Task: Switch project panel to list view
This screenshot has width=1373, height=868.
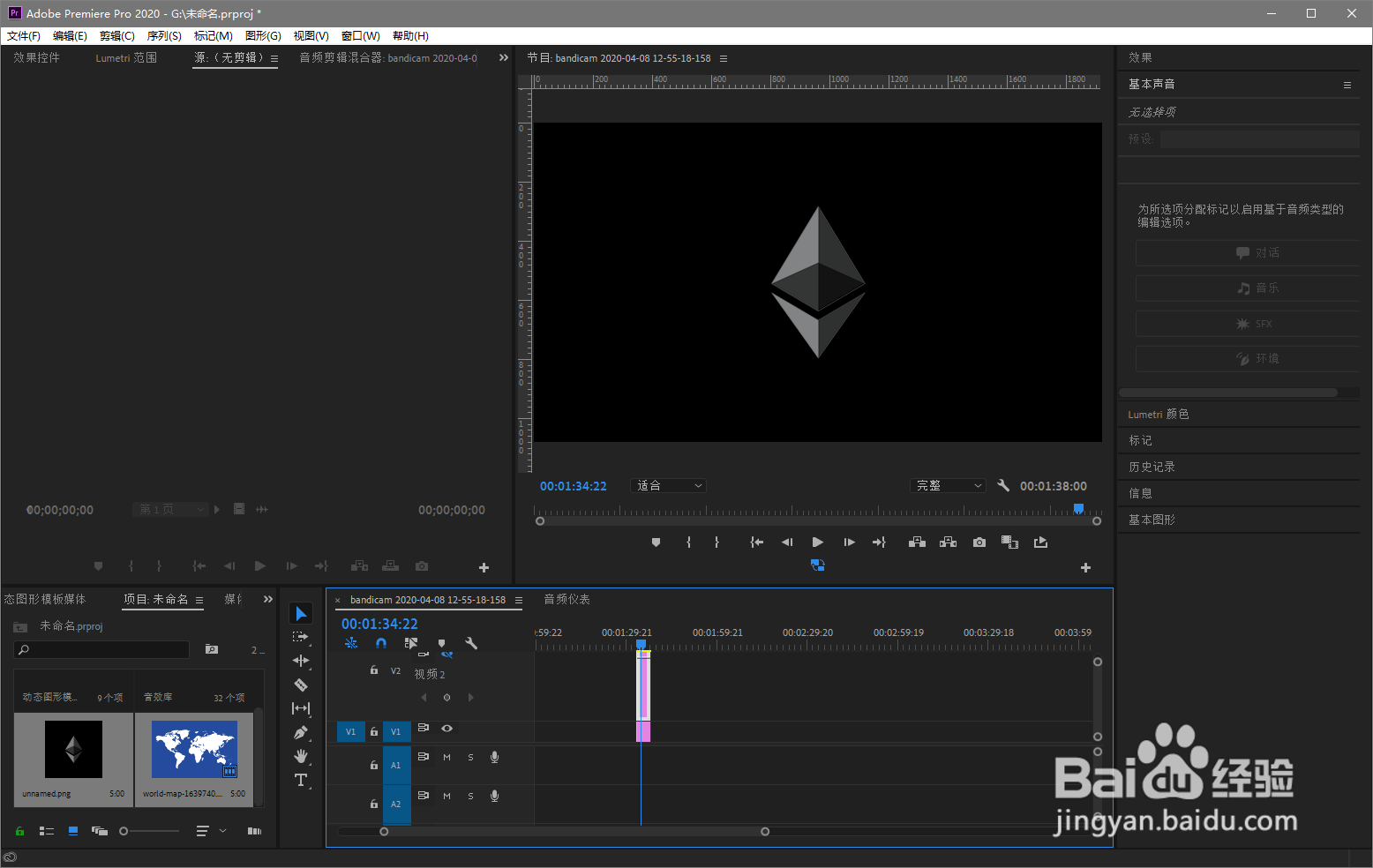Action: pos(47,831)
